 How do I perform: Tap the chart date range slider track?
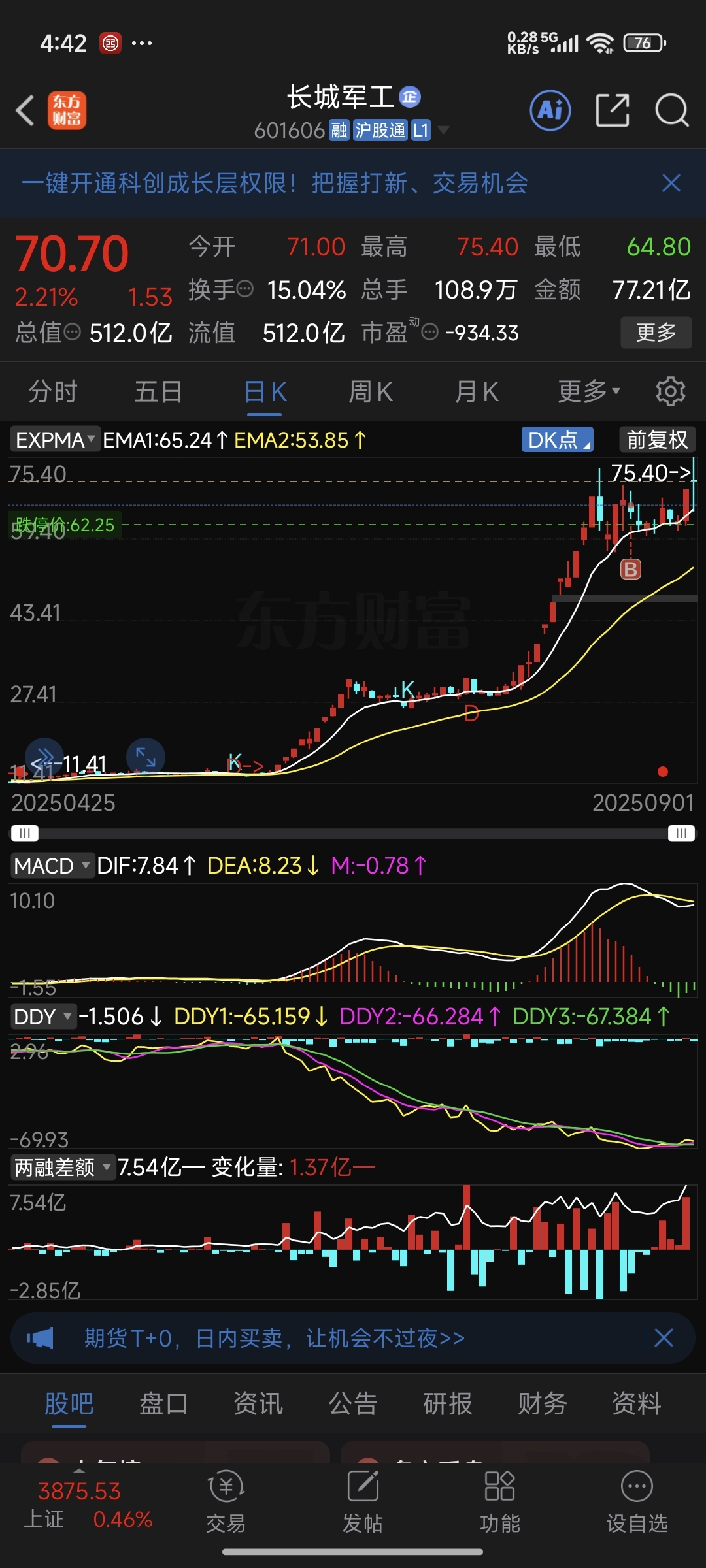(353, 833)
